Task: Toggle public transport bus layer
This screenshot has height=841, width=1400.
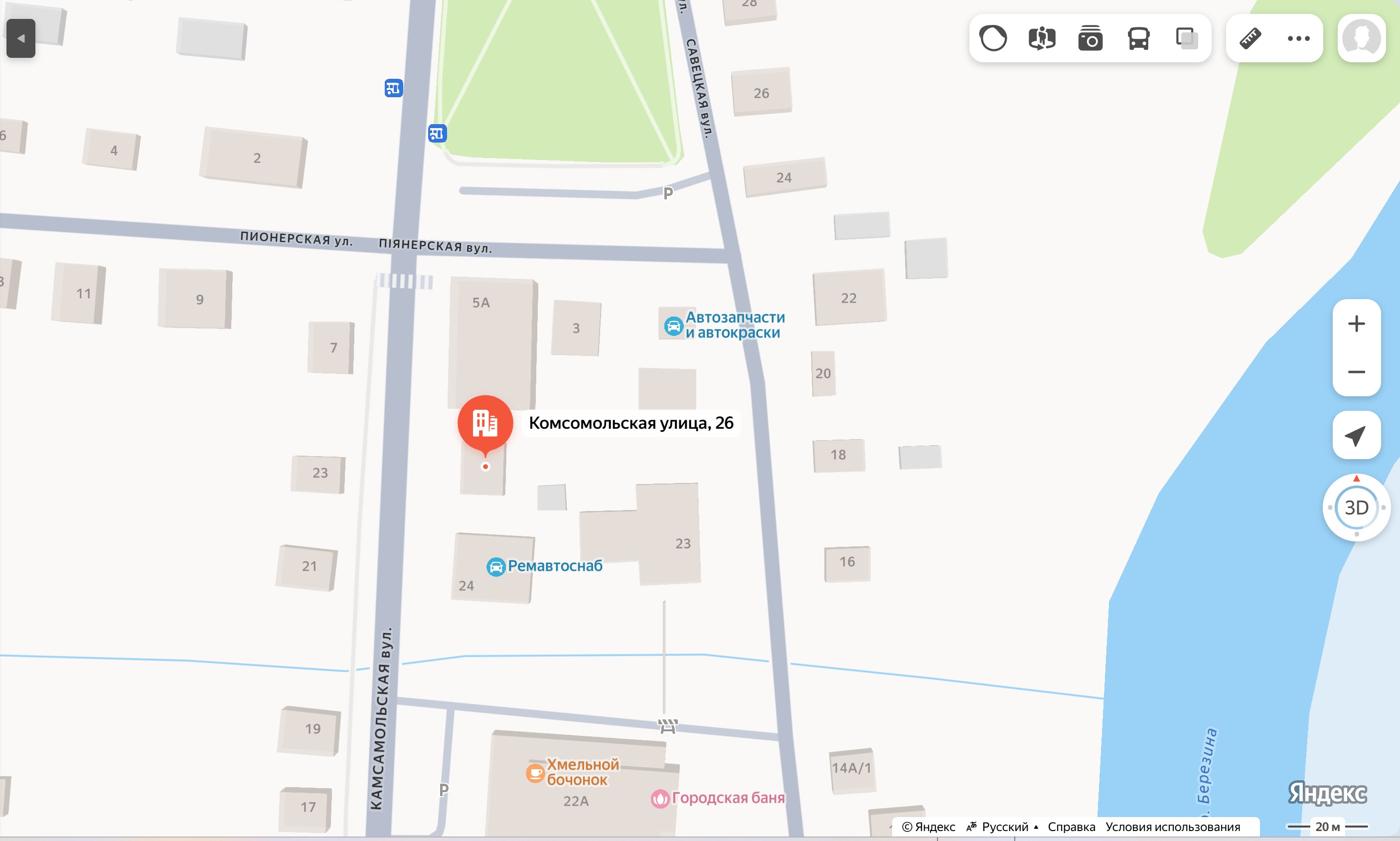Action: pos(1138,38)
